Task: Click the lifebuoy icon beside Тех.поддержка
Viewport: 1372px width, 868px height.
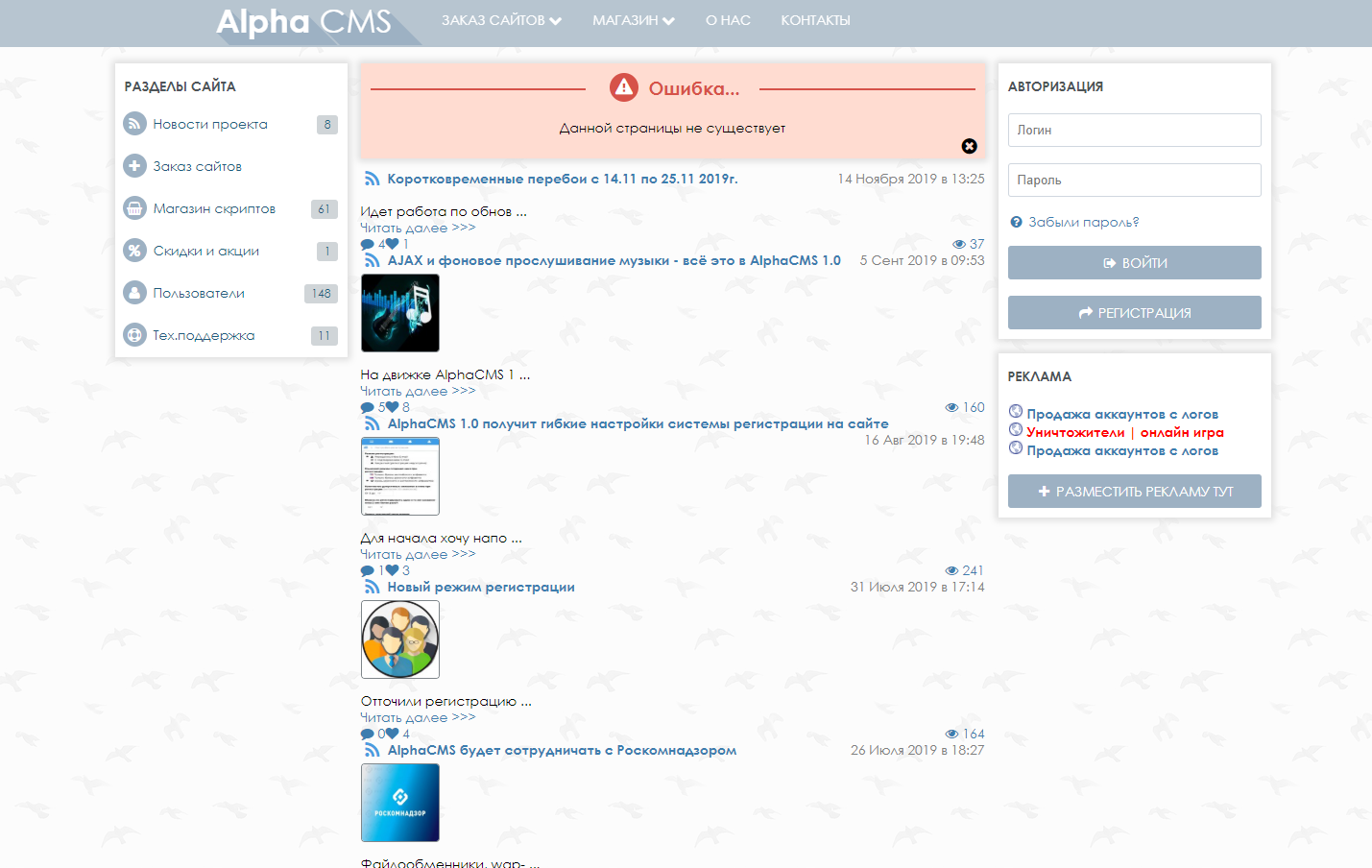Action: tap(134, 335)
